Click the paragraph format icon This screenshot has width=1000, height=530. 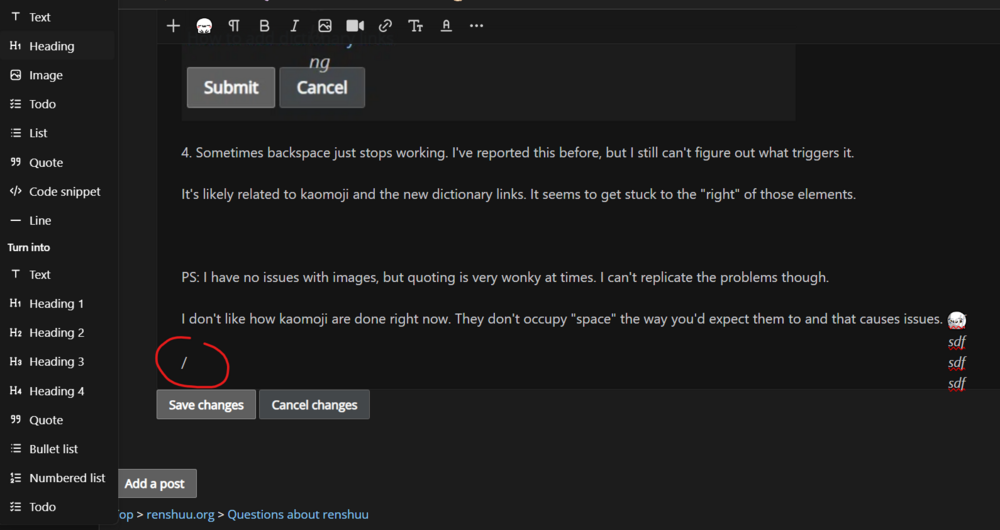(234, 26)
